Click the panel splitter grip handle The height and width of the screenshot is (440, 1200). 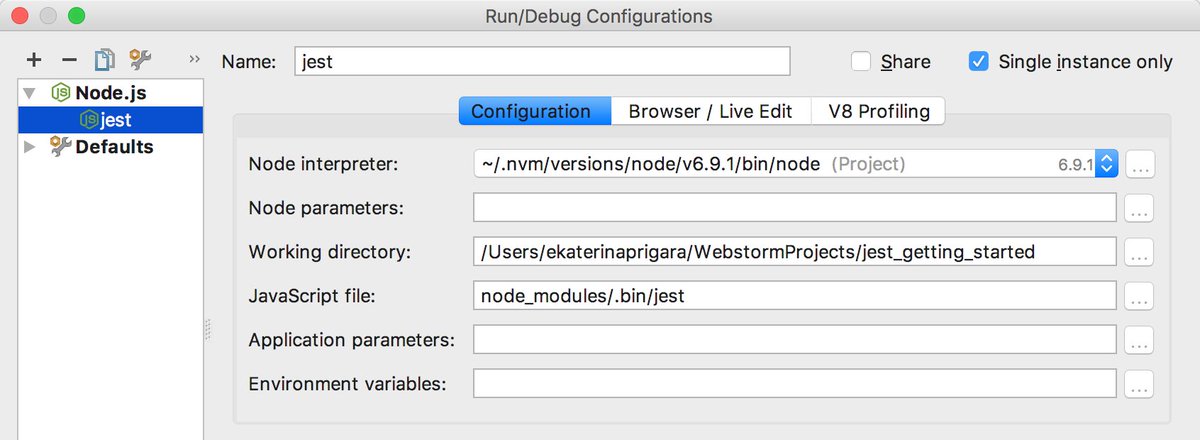[x=208, y=329]
